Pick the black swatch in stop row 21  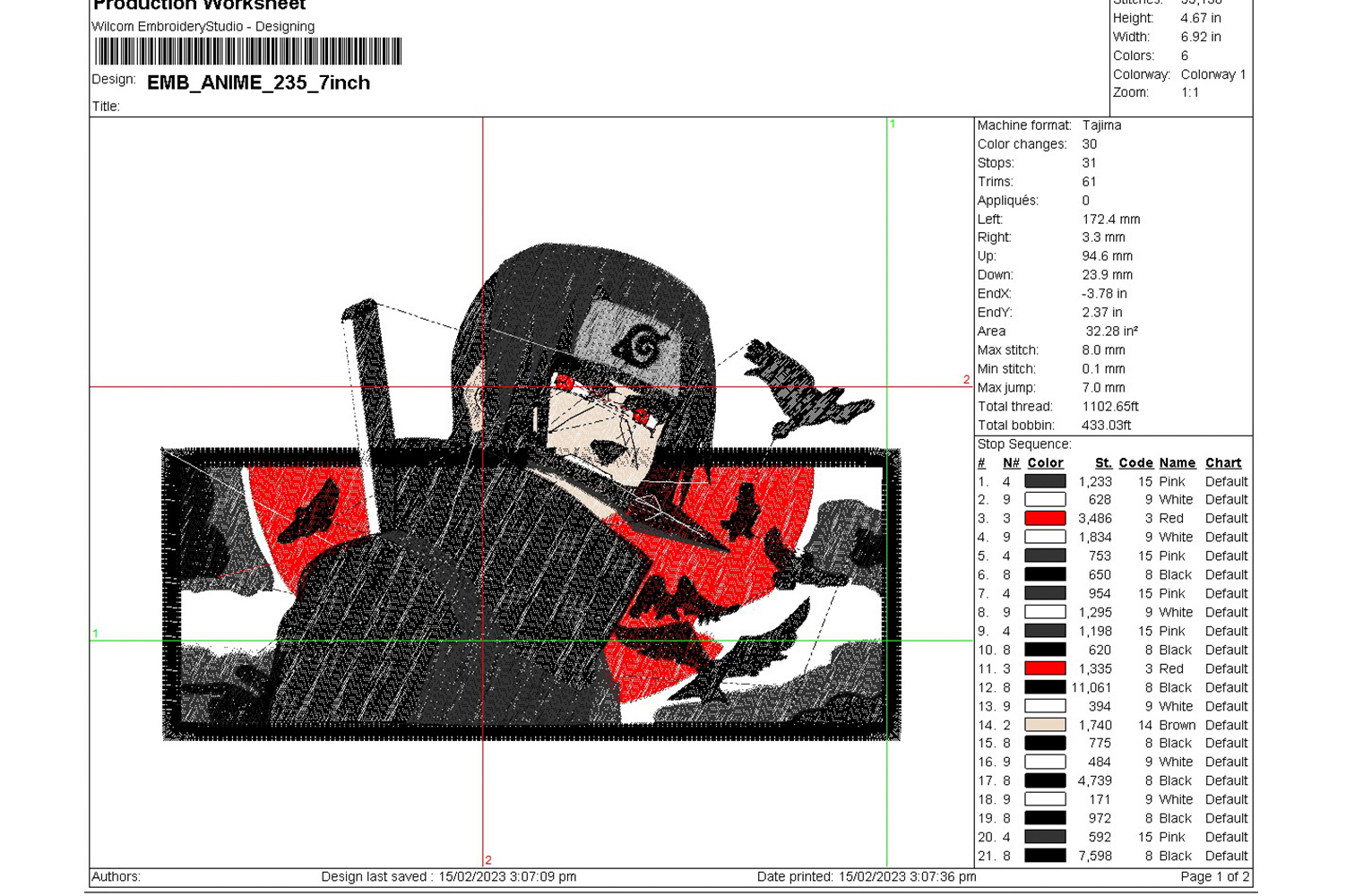click(x=1045, y=856)
